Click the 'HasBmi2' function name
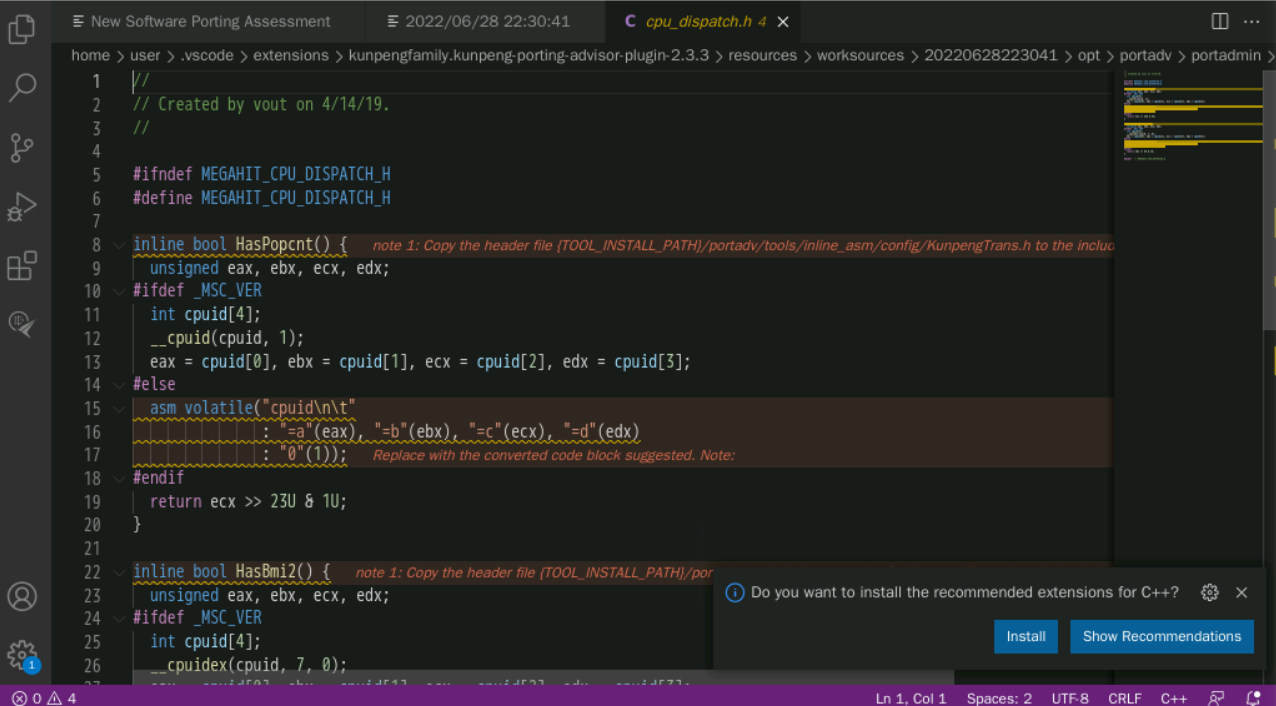1276x706 pixels. pos(269,572)
